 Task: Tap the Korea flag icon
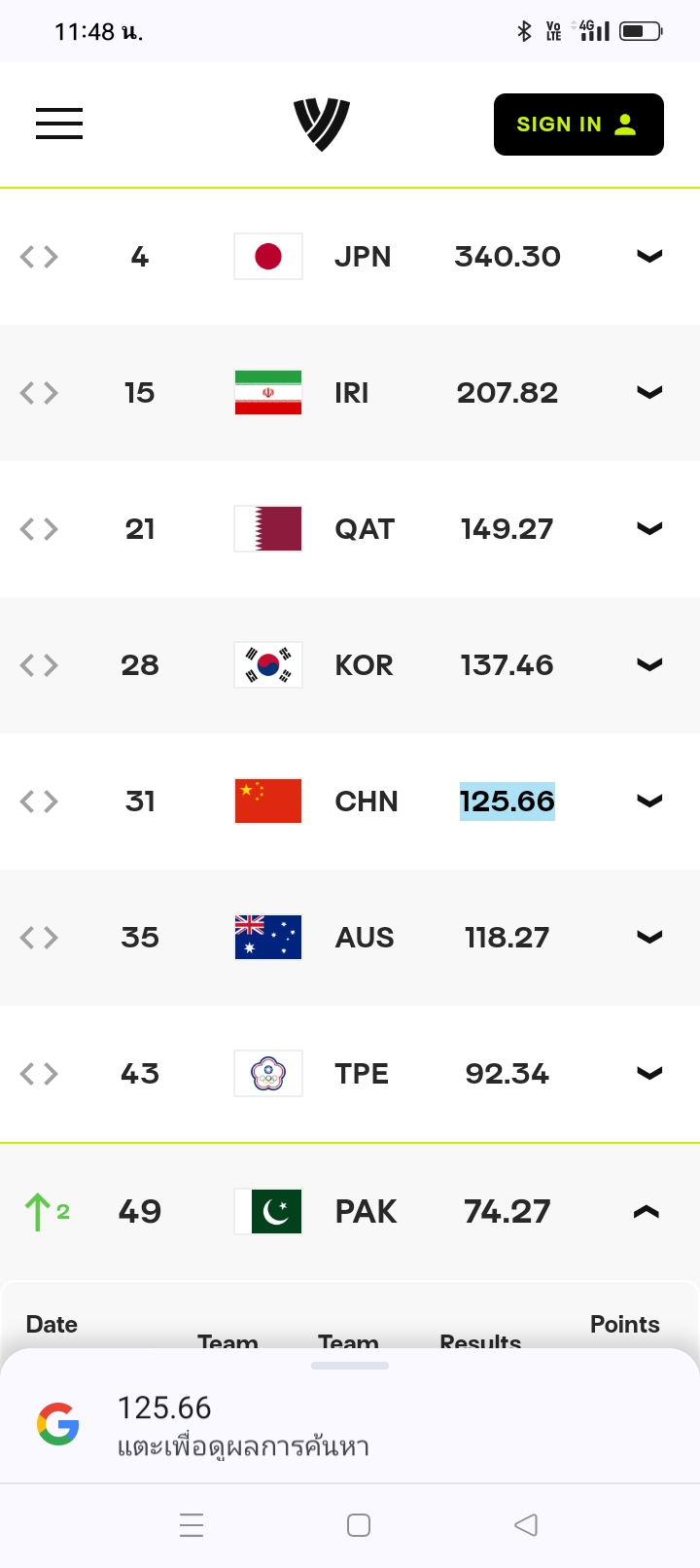[x=268, y=665]
